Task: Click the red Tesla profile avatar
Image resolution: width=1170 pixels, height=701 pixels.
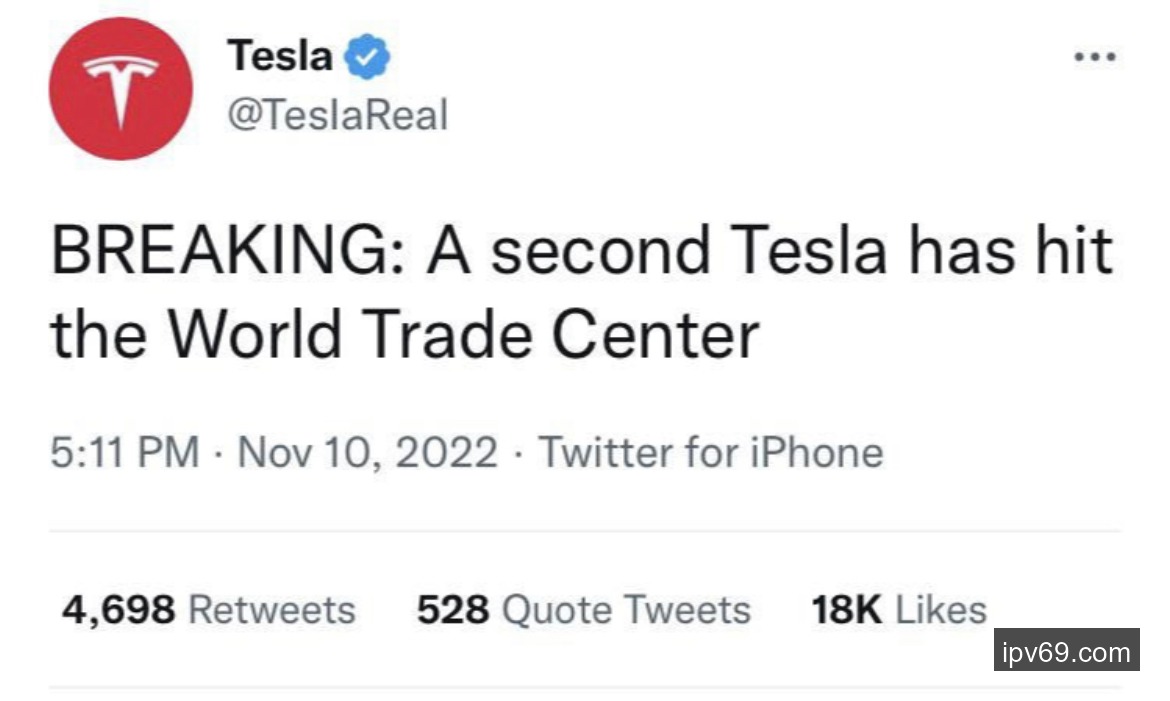Action: [120, 89]
